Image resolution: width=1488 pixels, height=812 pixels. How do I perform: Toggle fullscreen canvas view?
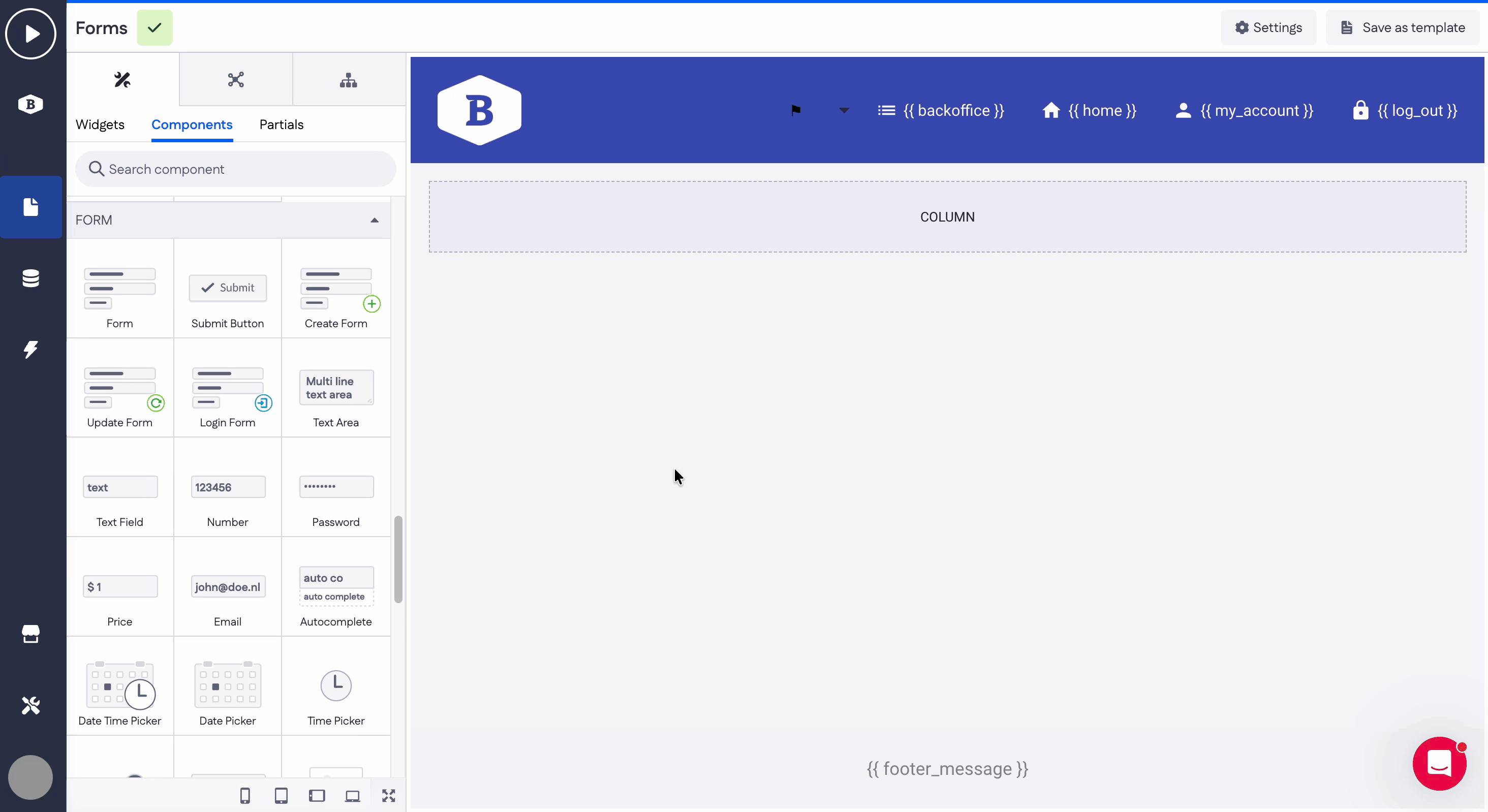[x=389, y=796]
